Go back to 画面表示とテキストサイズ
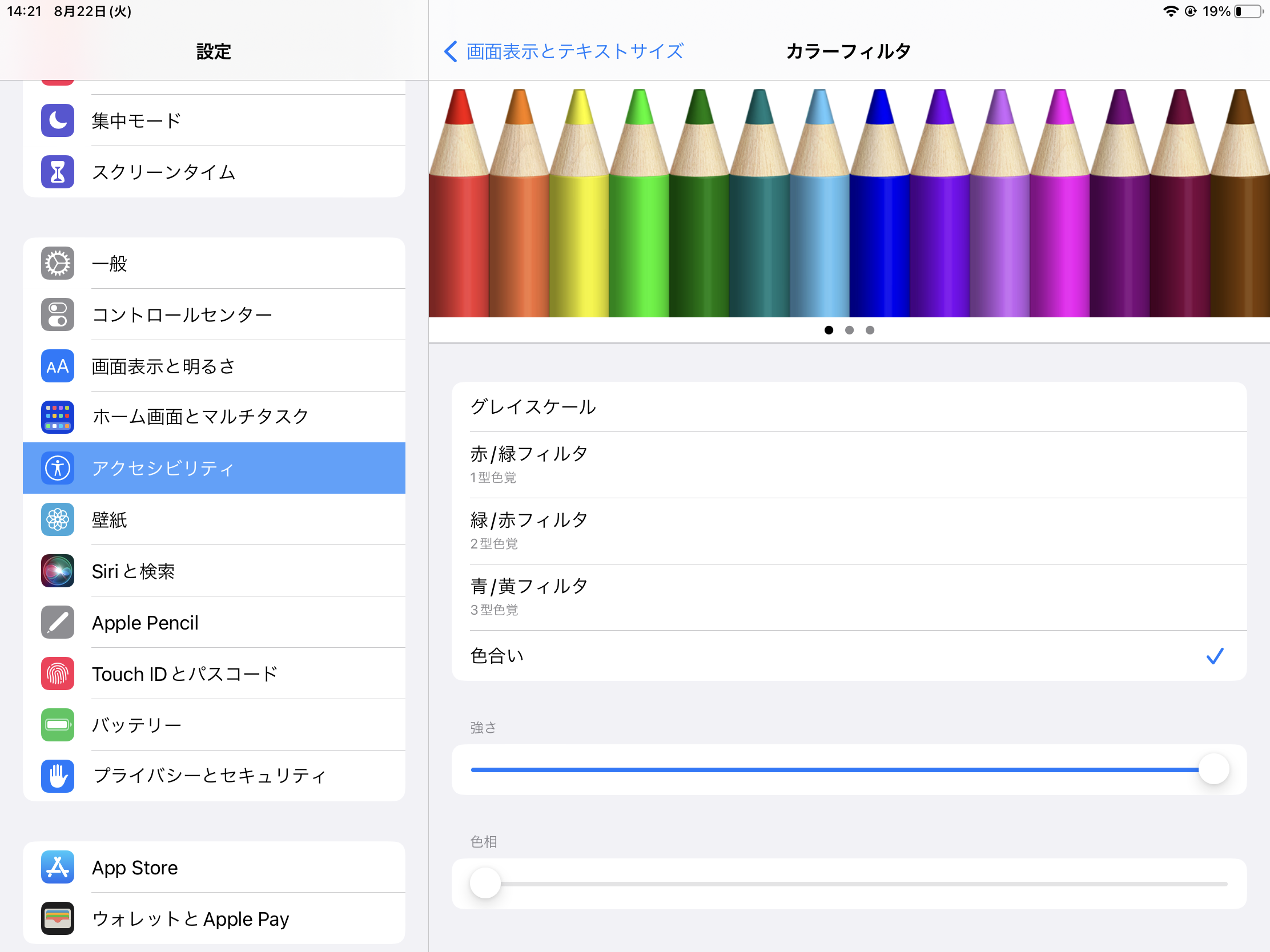1270x952 pixels. pyautogui.click(x=564, y=51)
